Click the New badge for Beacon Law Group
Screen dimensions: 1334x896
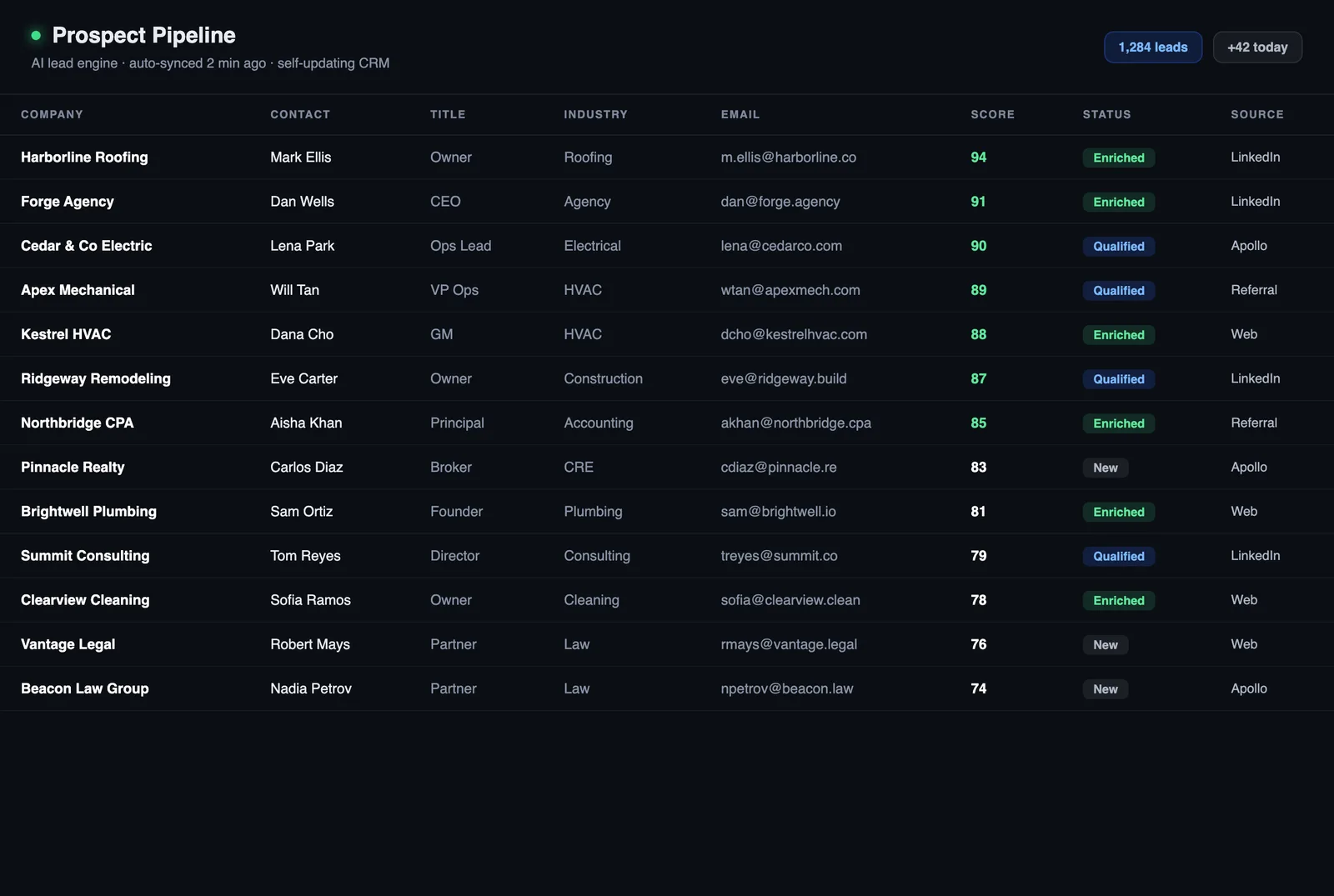(x=1106, y=688)
